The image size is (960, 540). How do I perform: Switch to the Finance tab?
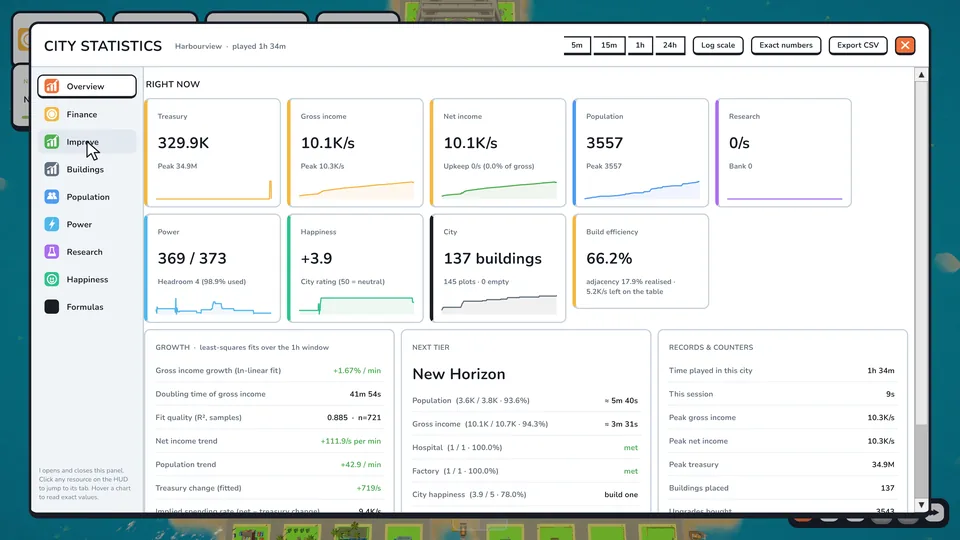pos(87,114)
